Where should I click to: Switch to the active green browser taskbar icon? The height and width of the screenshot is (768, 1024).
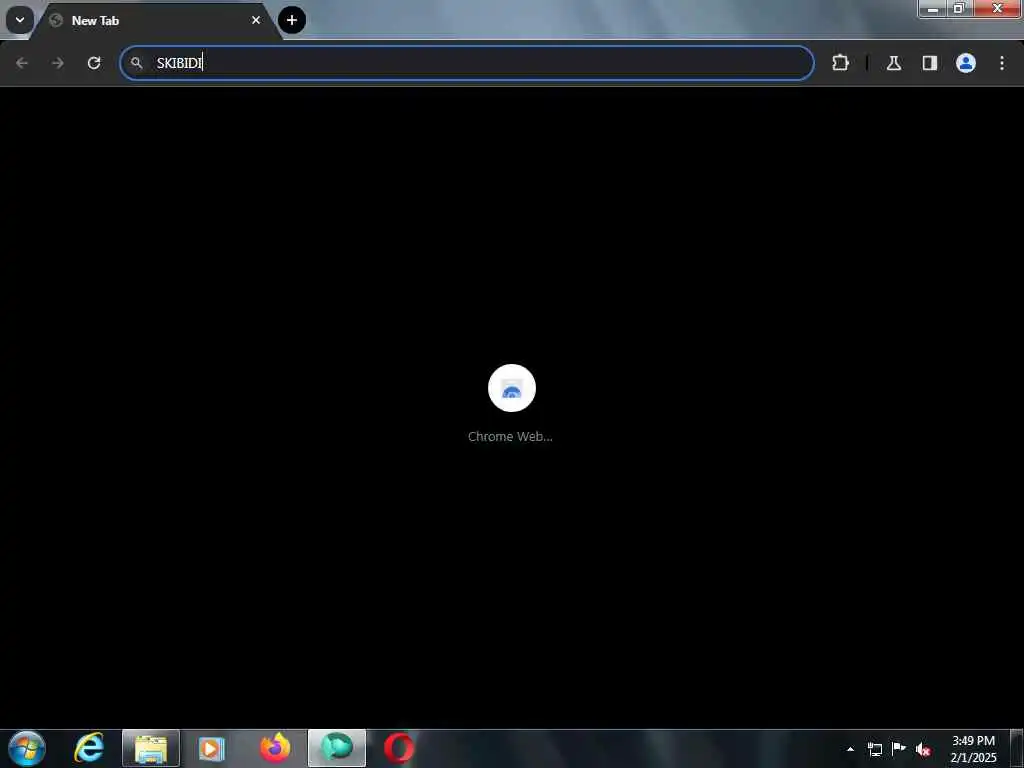[337, 748]
